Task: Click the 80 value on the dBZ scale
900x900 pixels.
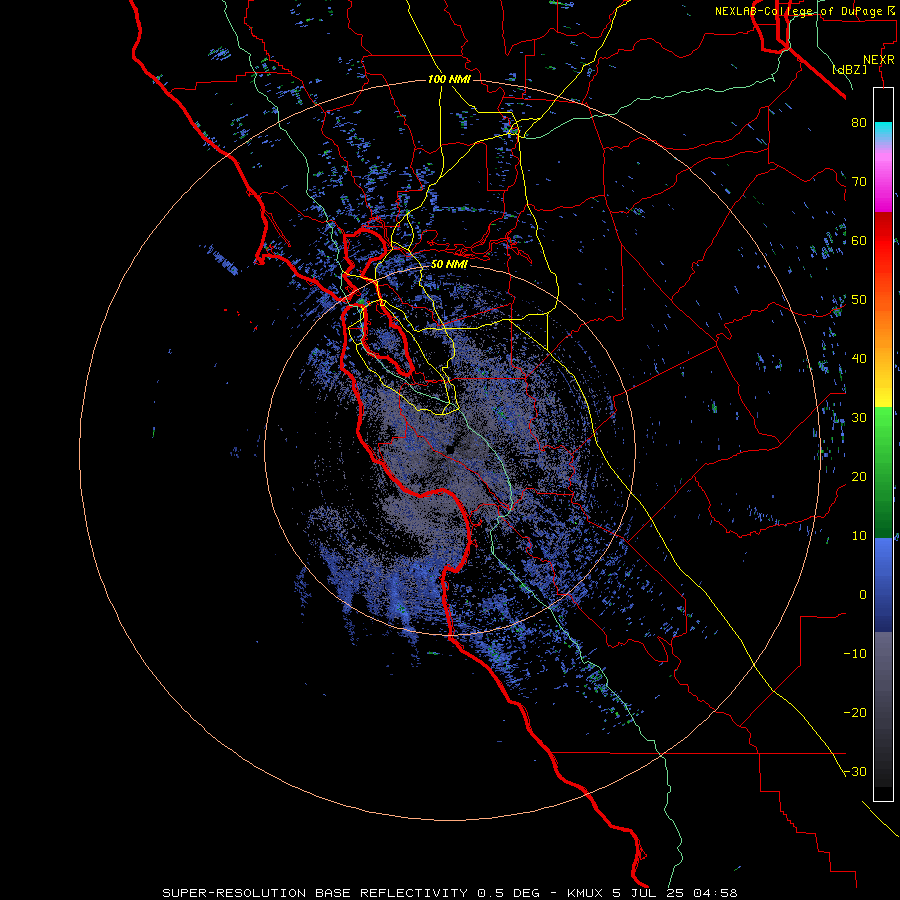Action: 859,123
